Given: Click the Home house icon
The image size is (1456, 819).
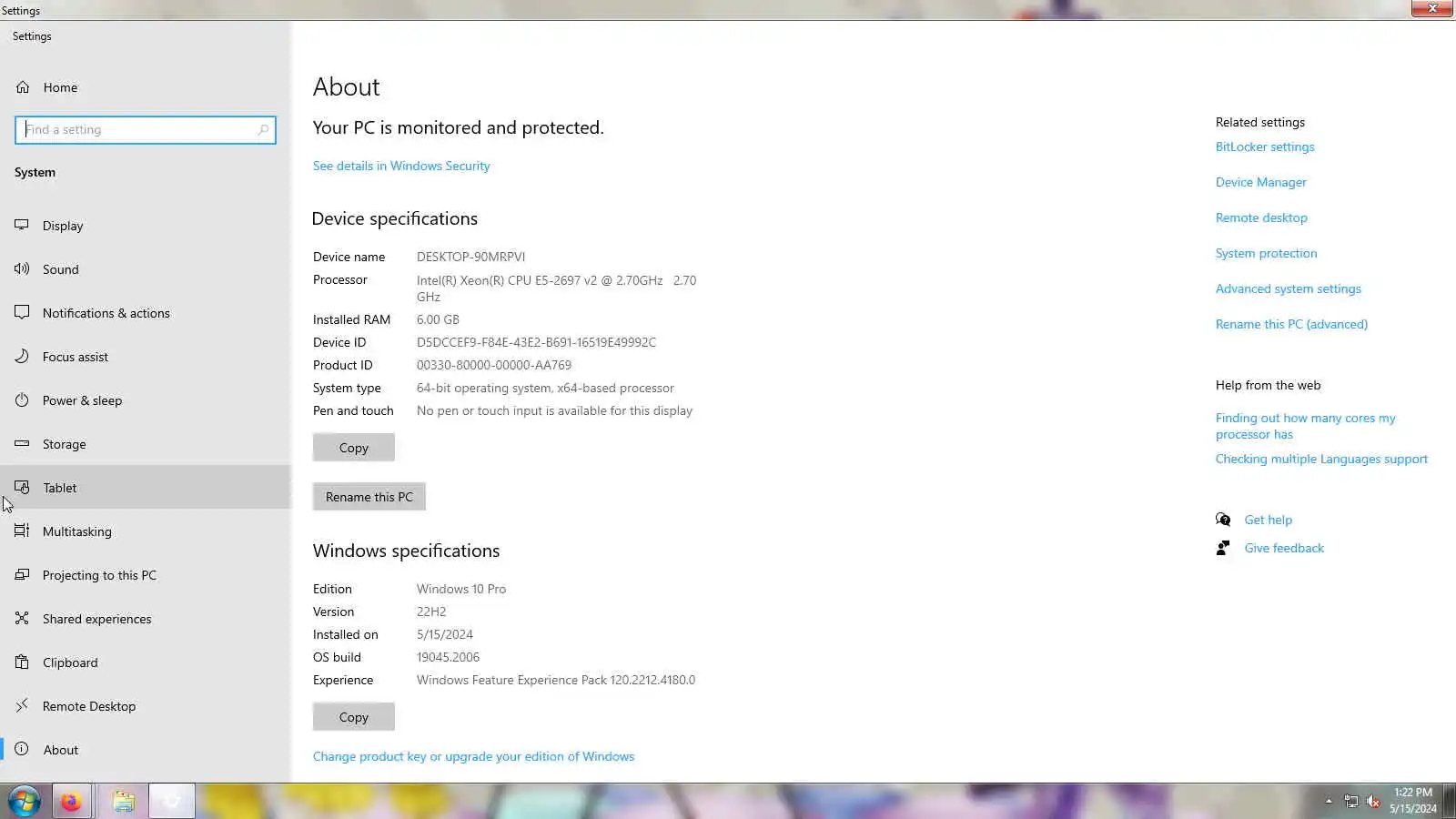Looking at the screenshot, I should tap(23, 87).
